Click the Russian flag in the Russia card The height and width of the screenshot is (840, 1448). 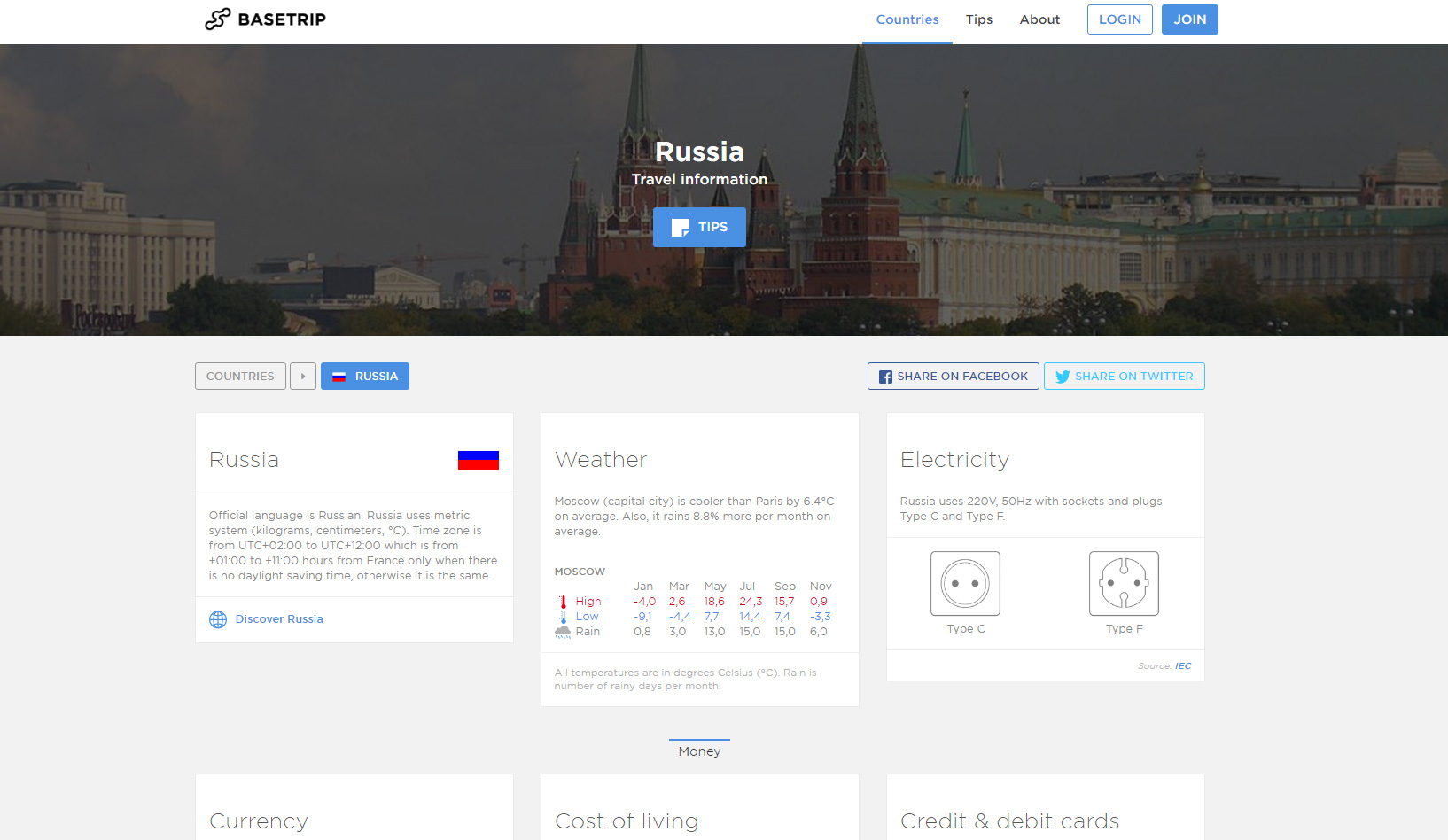478,460
